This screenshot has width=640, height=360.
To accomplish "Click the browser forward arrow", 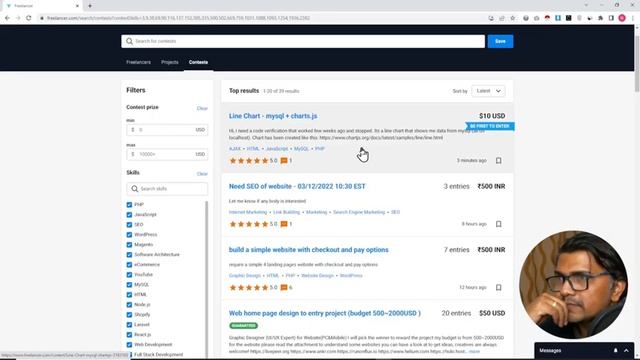I will click(18, 18).
